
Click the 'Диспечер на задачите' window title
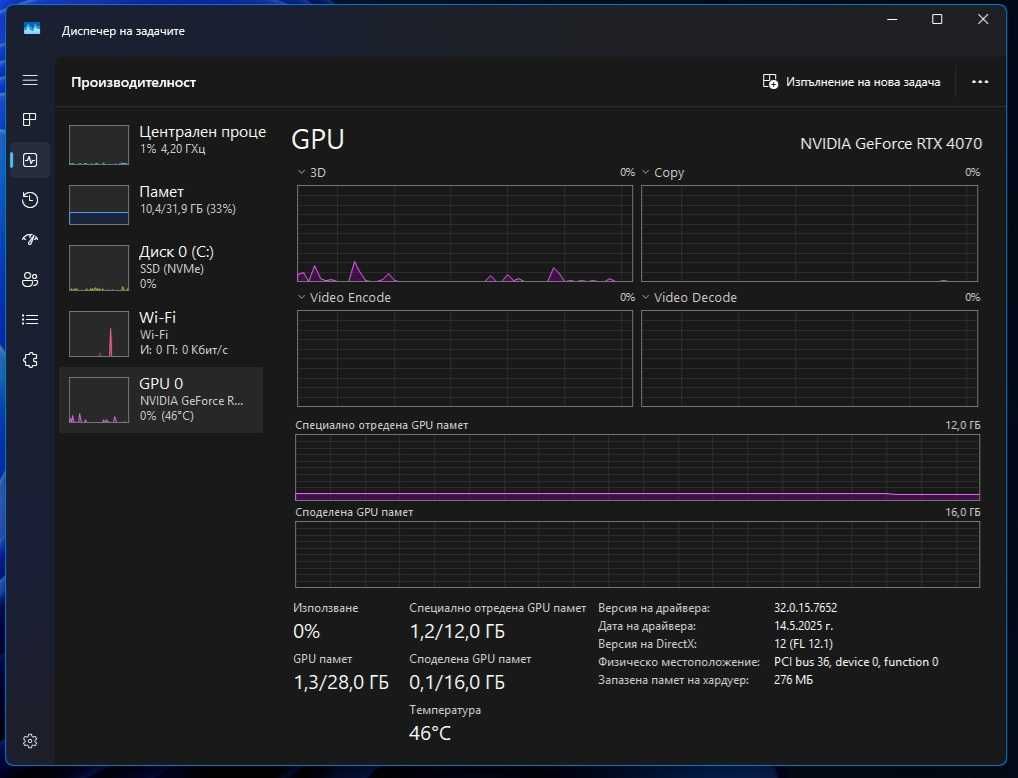click(123, 31)
